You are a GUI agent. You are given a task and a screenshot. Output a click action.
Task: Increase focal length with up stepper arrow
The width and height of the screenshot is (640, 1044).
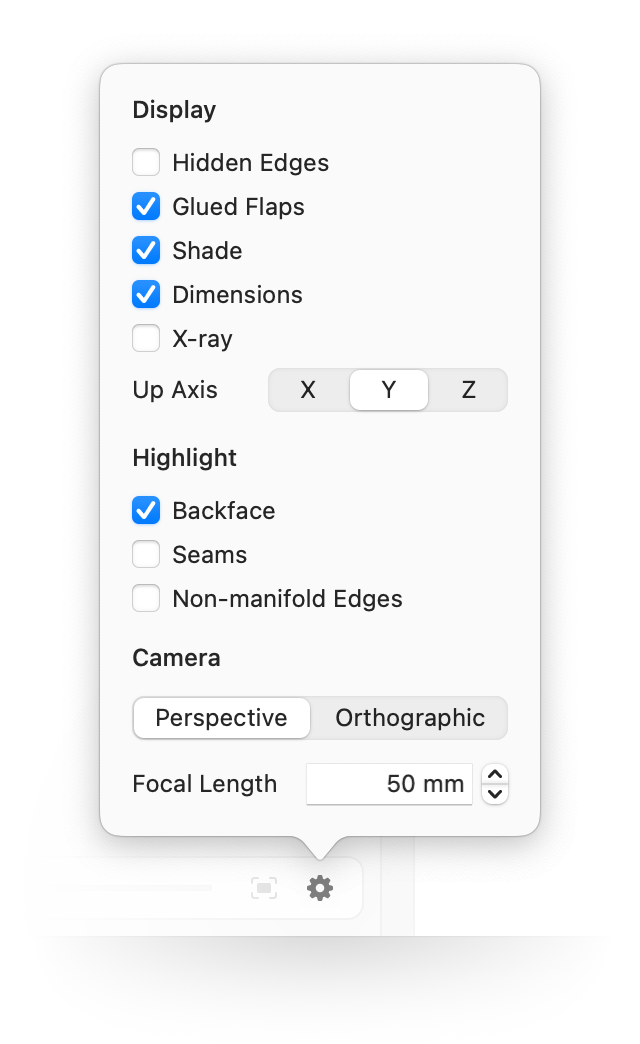click(x=495, y=775)
